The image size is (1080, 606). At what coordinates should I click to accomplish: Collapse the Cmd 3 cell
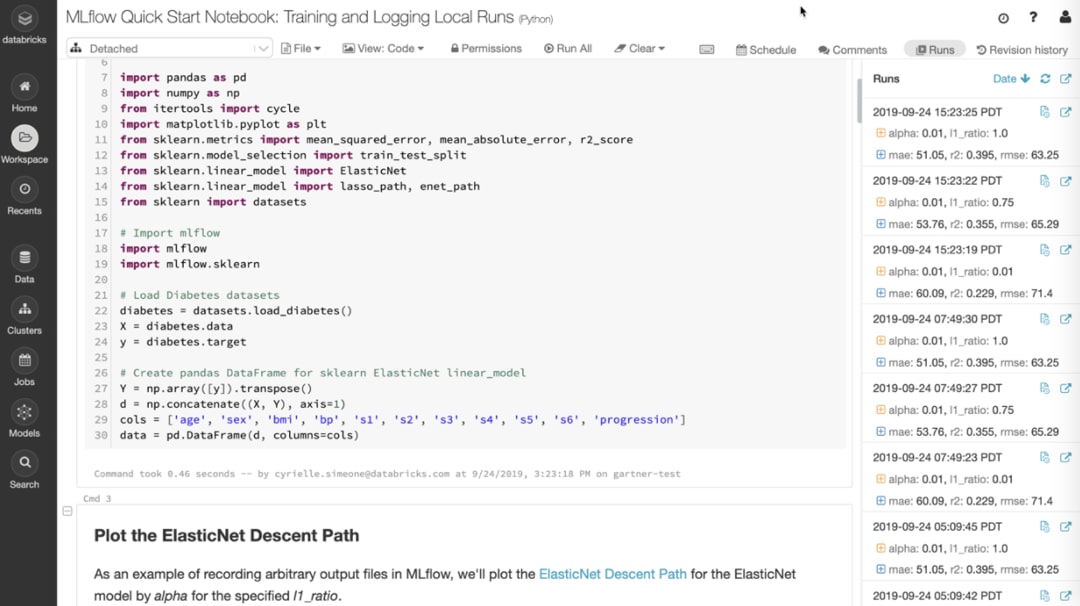click(67, 511)
